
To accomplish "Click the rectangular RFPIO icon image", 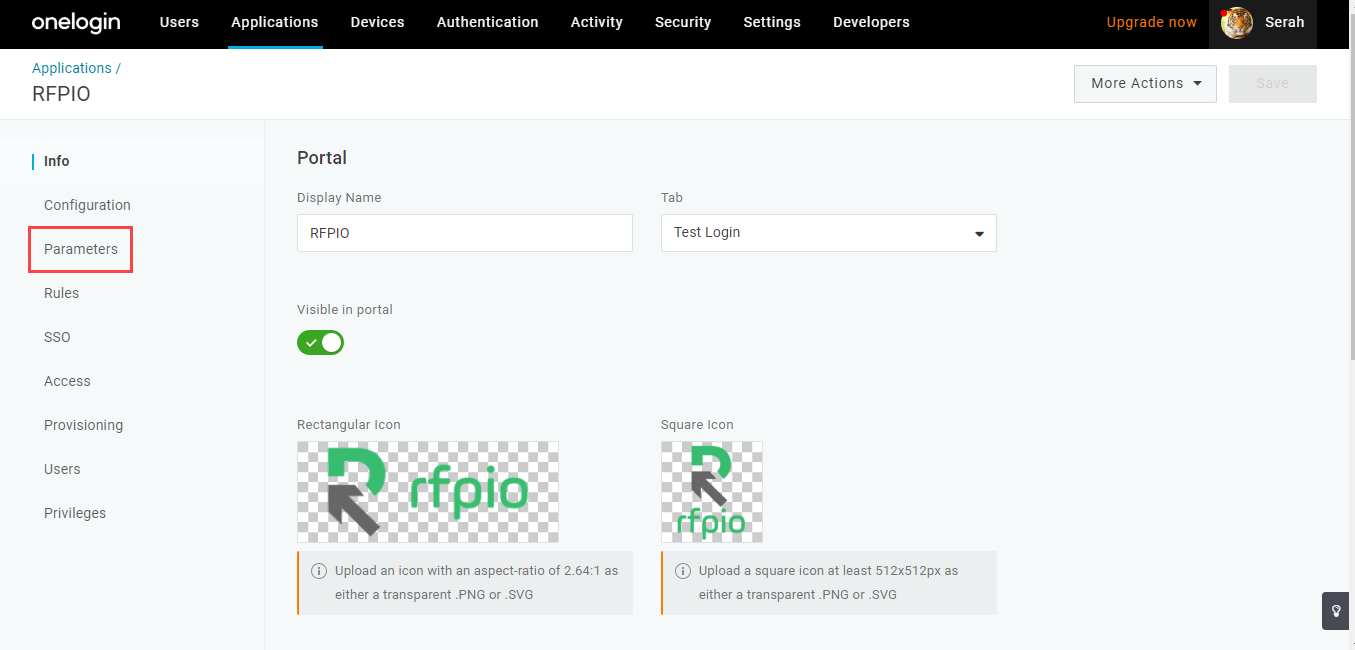I will pos(428,492).
